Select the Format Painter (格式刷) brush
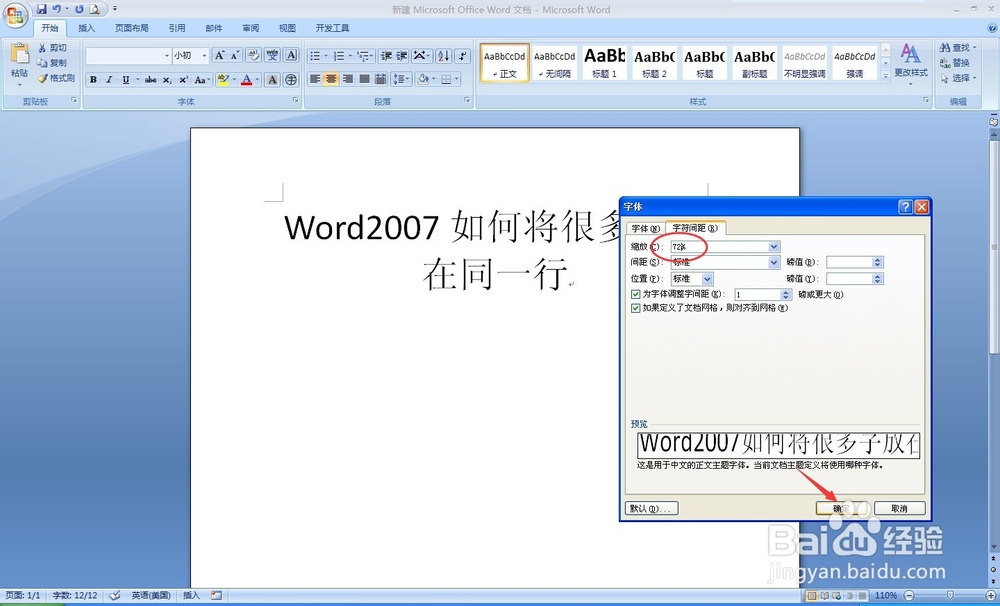The image size is (1000, 606). pyautogui.click(x=41, y=78)
